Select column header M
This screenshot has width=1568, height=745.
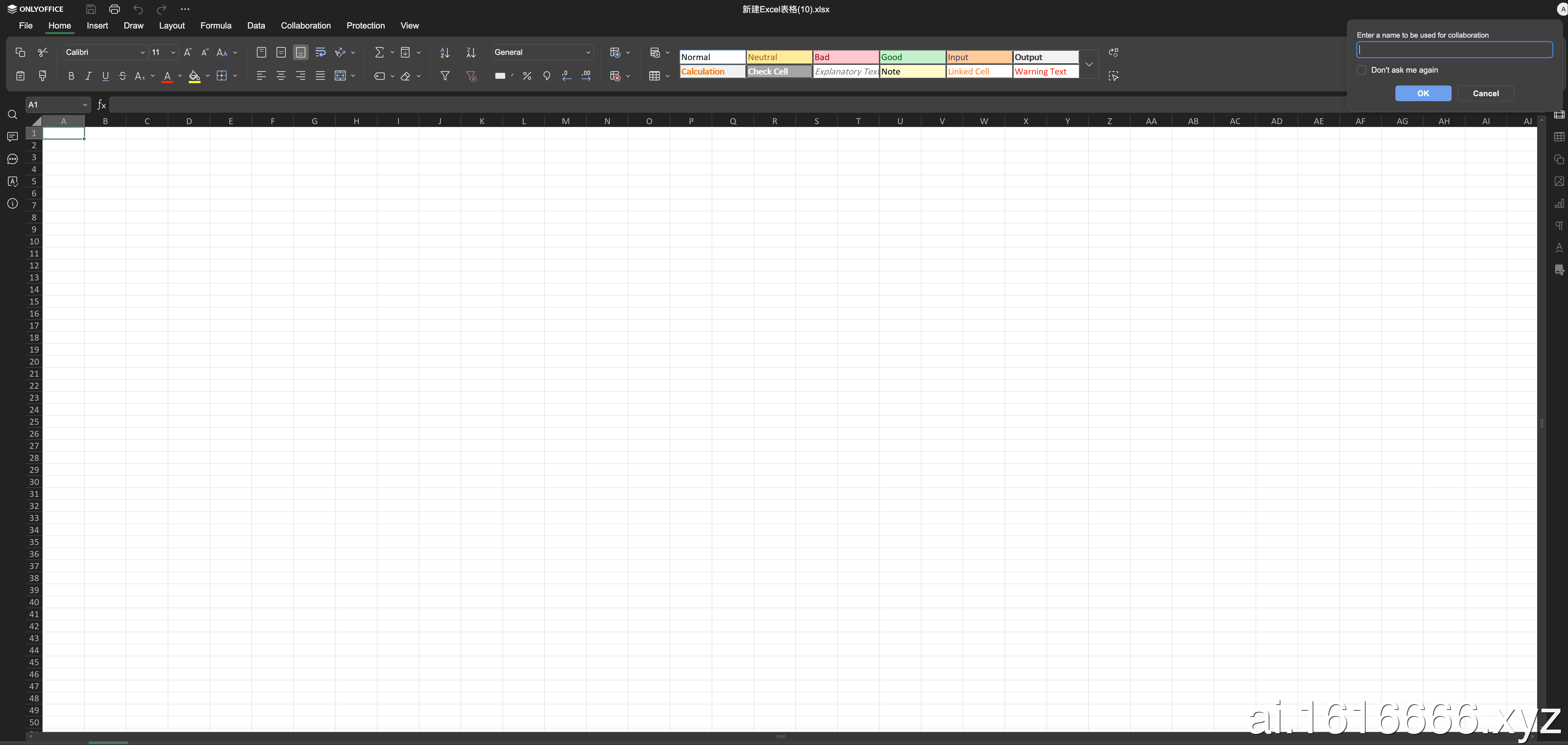(565, 121)
